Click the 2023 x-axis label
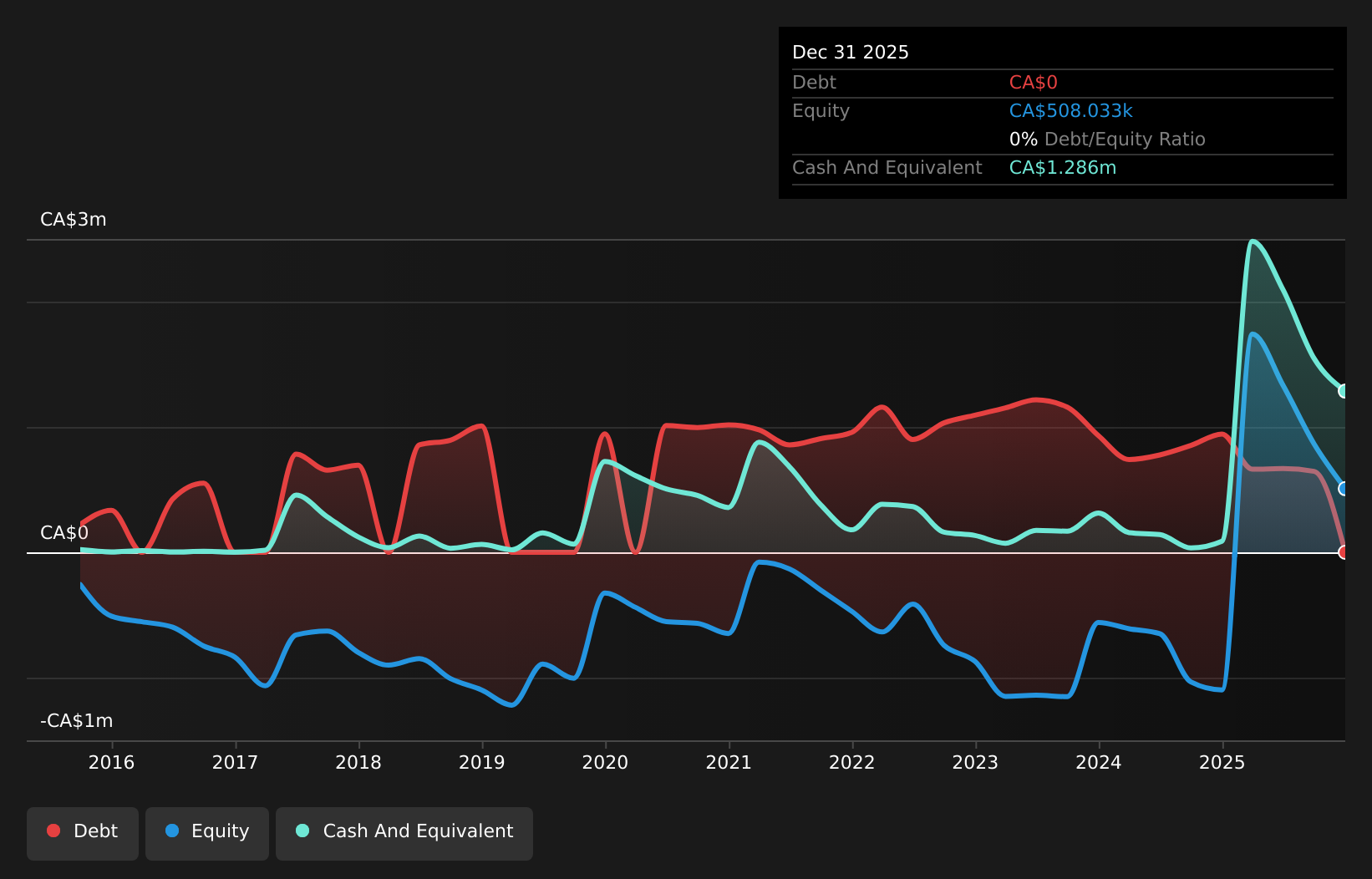The width and height of the screenshot is (1372, 879). point(975,762)
